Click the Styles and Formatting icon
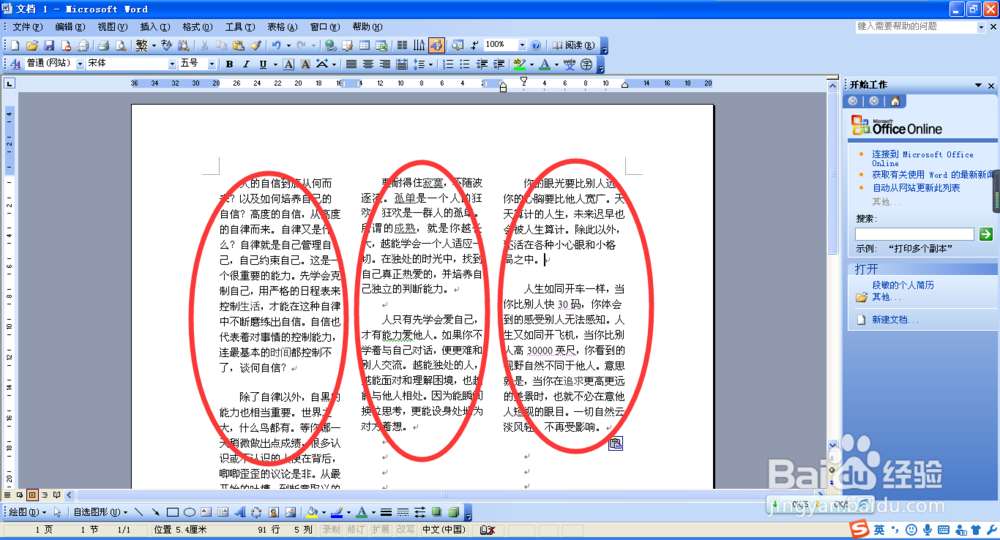The height and width of the screenshot is (540, 1000). (16, 64)
